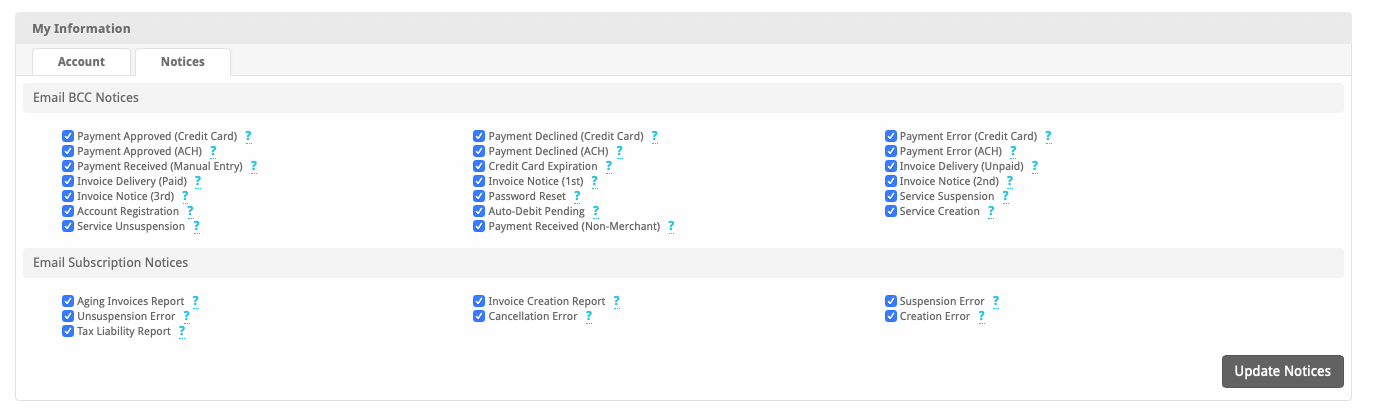Uncheck Payment Received (Manual Entry) notice
This screenshot has height=417, width=1374.
[x=68, y=166]
